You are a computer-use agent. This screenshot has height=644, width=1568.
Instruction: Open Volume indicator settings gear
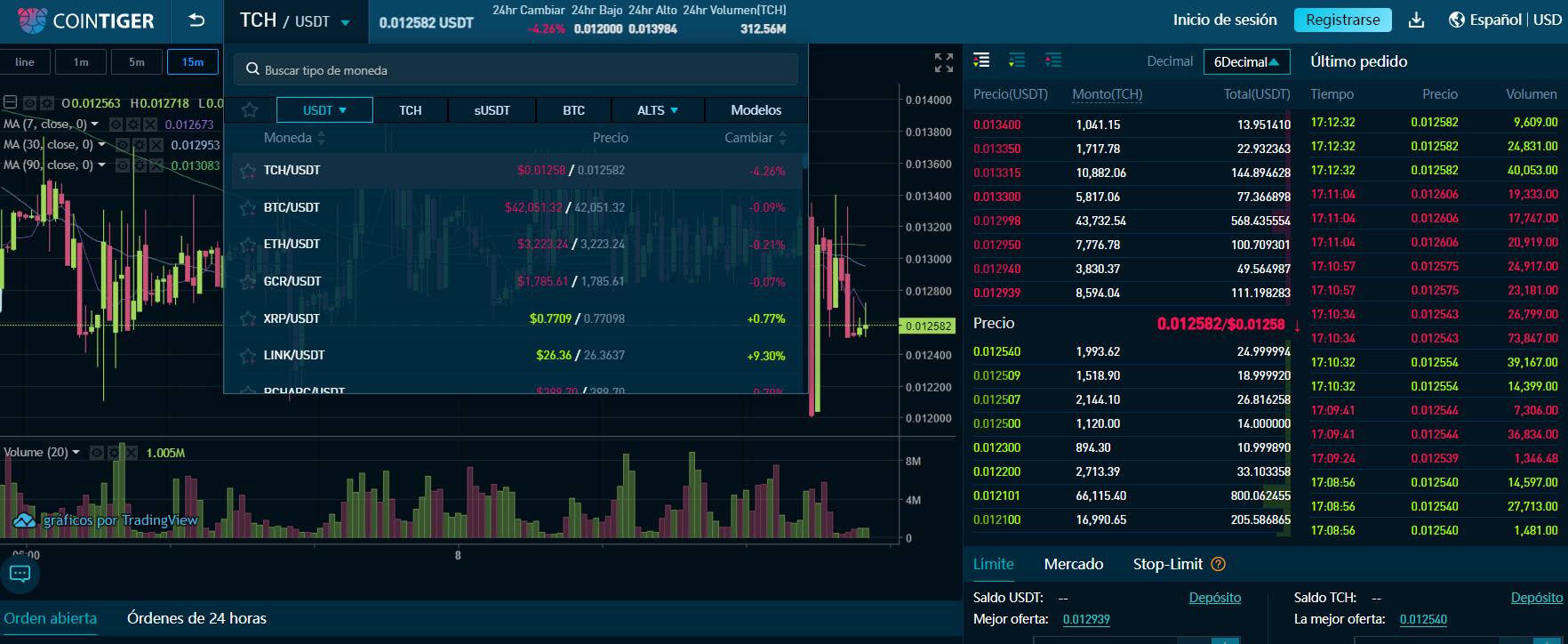114,453
